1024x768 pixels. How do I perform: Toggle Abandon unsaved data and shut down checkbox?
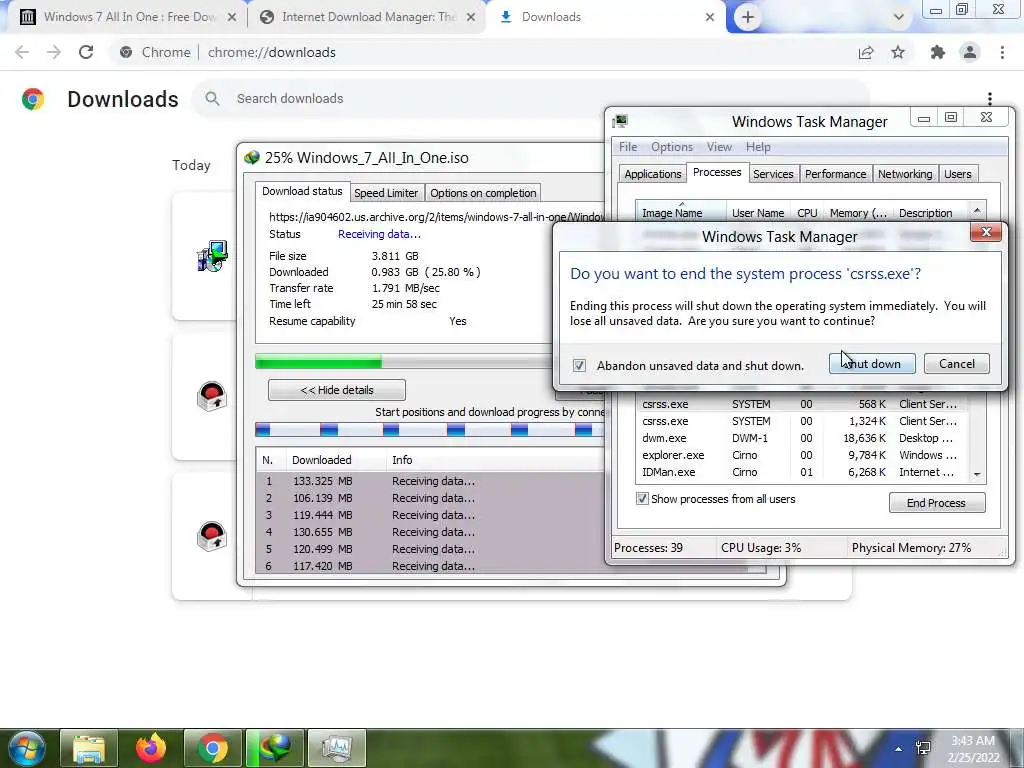(579, 366)
